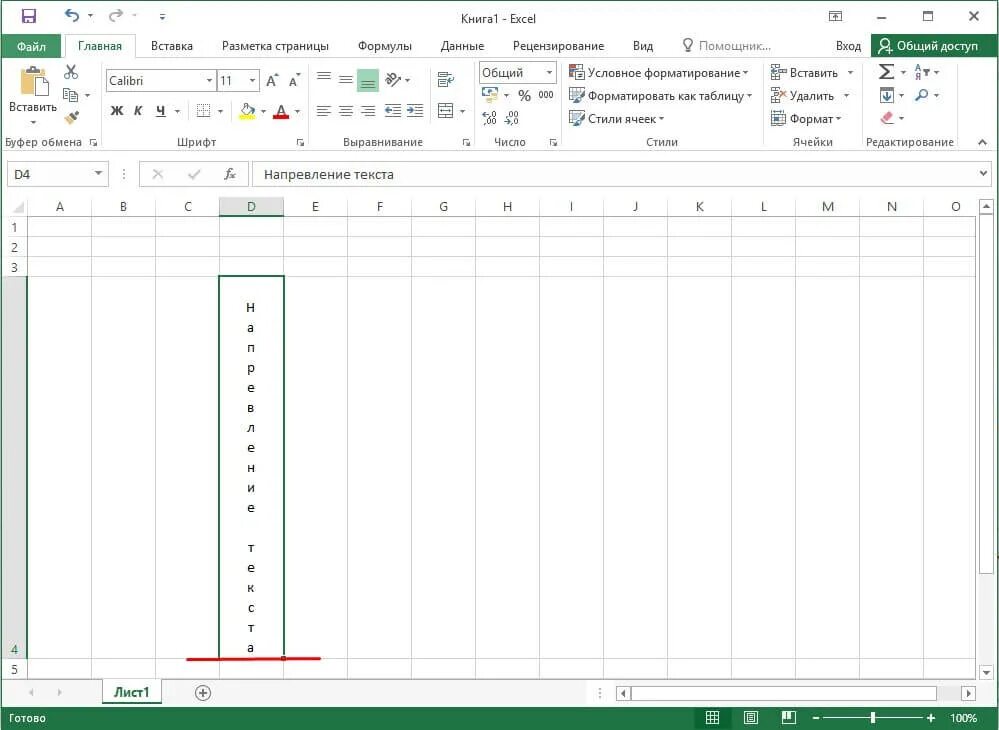
Task: Switch to the Данные tab
Action: pyautogui.click(x=462, y=46)
